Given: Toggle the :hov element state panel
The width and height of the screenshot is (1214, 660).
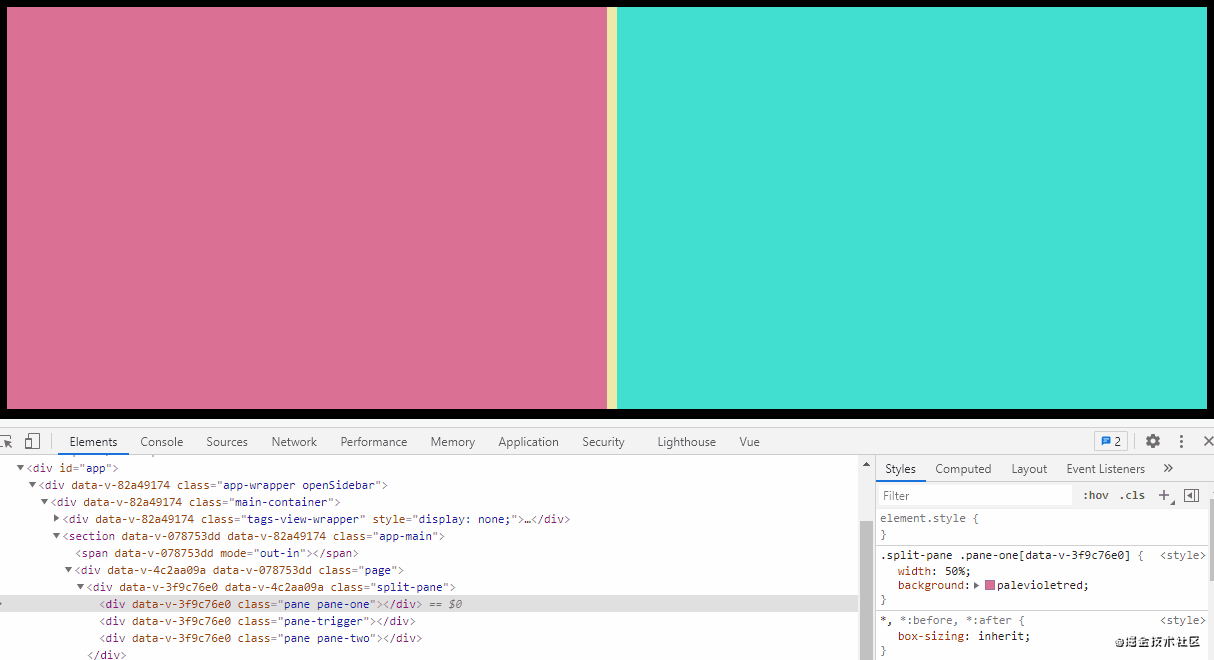Looking at the screenshot, I should coord(1096,495).
